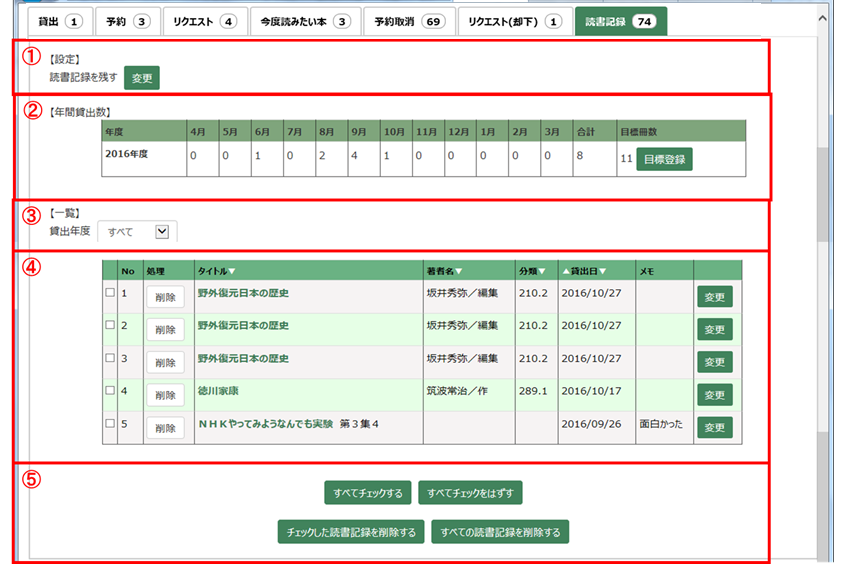Tick the checkbox for row 4
The width and height of the screenshot is (843, 586).
(109, 391)
